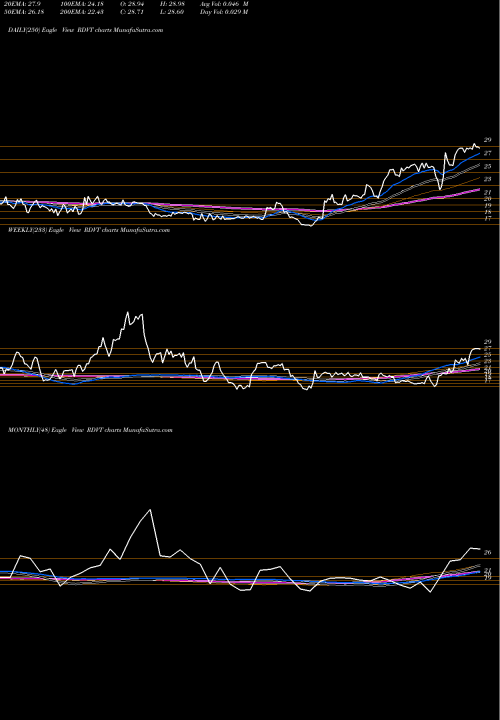Screen dimensions: 500x720
Task: Click the peak of the monthly price line
Action: 150,510
